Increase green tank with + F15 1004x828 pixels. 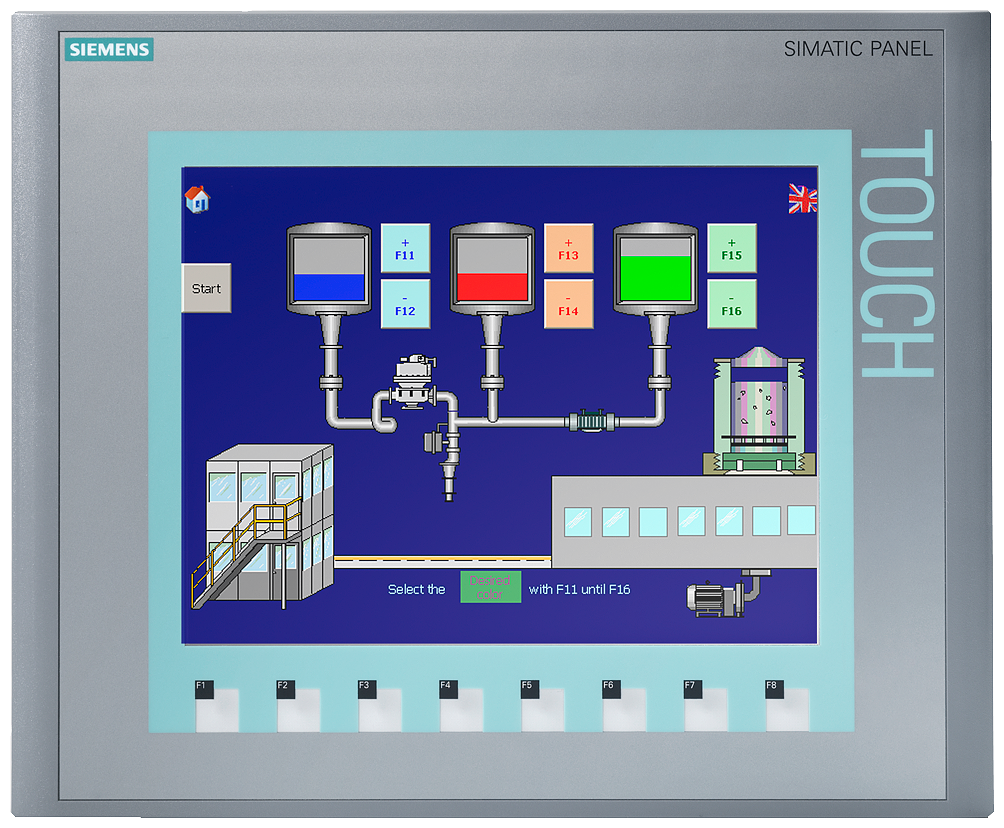coord(732,249)
